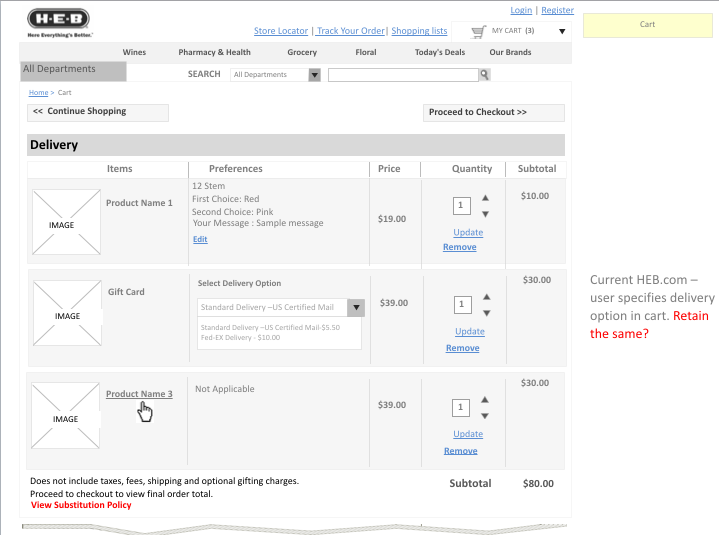Image resolution: width=719 pixels, height=535 pixels.
Task: Select the Grocery menu item
Action: tap(302, 52)
